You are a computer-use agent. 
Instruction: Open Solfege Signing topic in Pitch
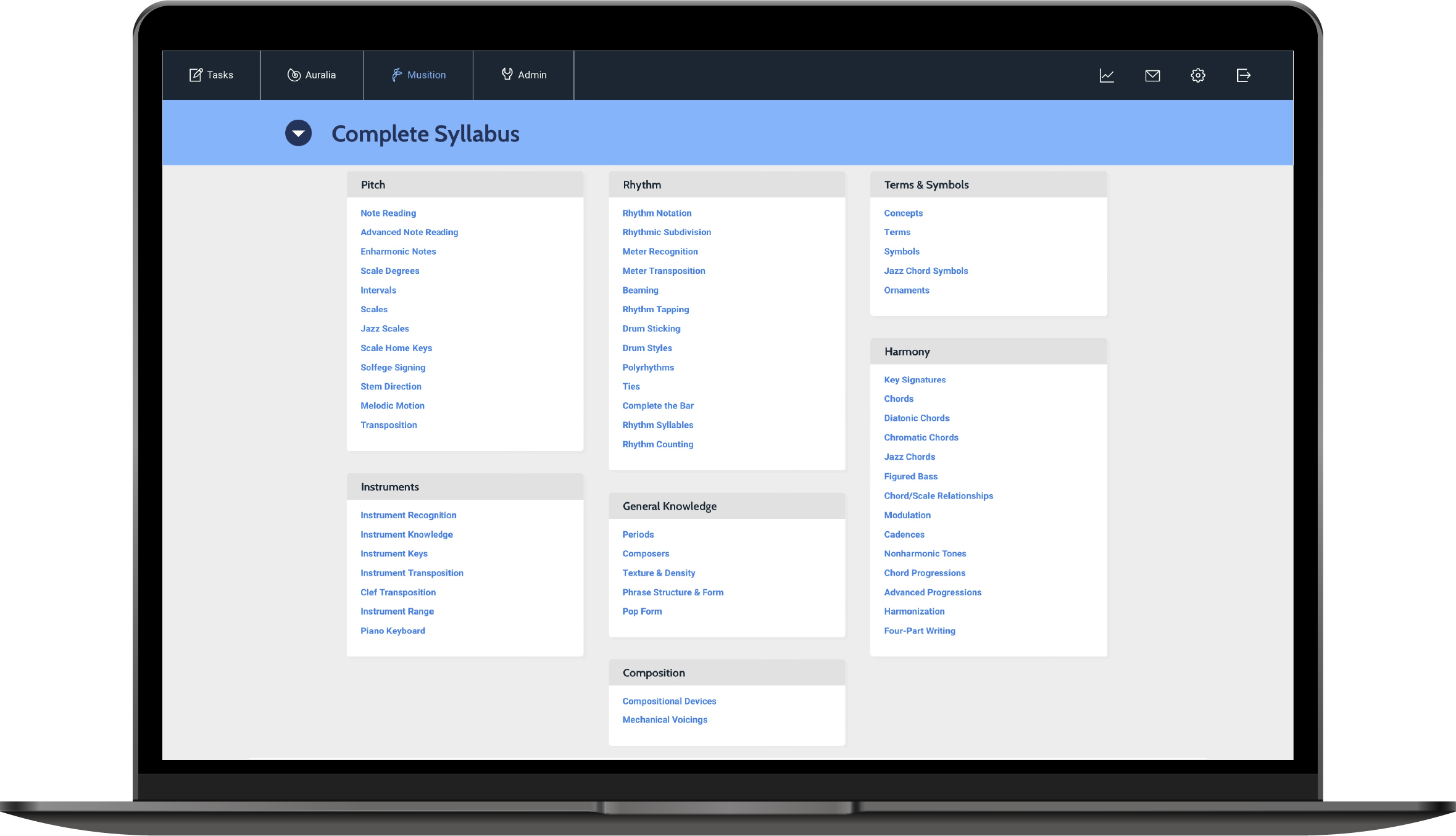point(393,367)
